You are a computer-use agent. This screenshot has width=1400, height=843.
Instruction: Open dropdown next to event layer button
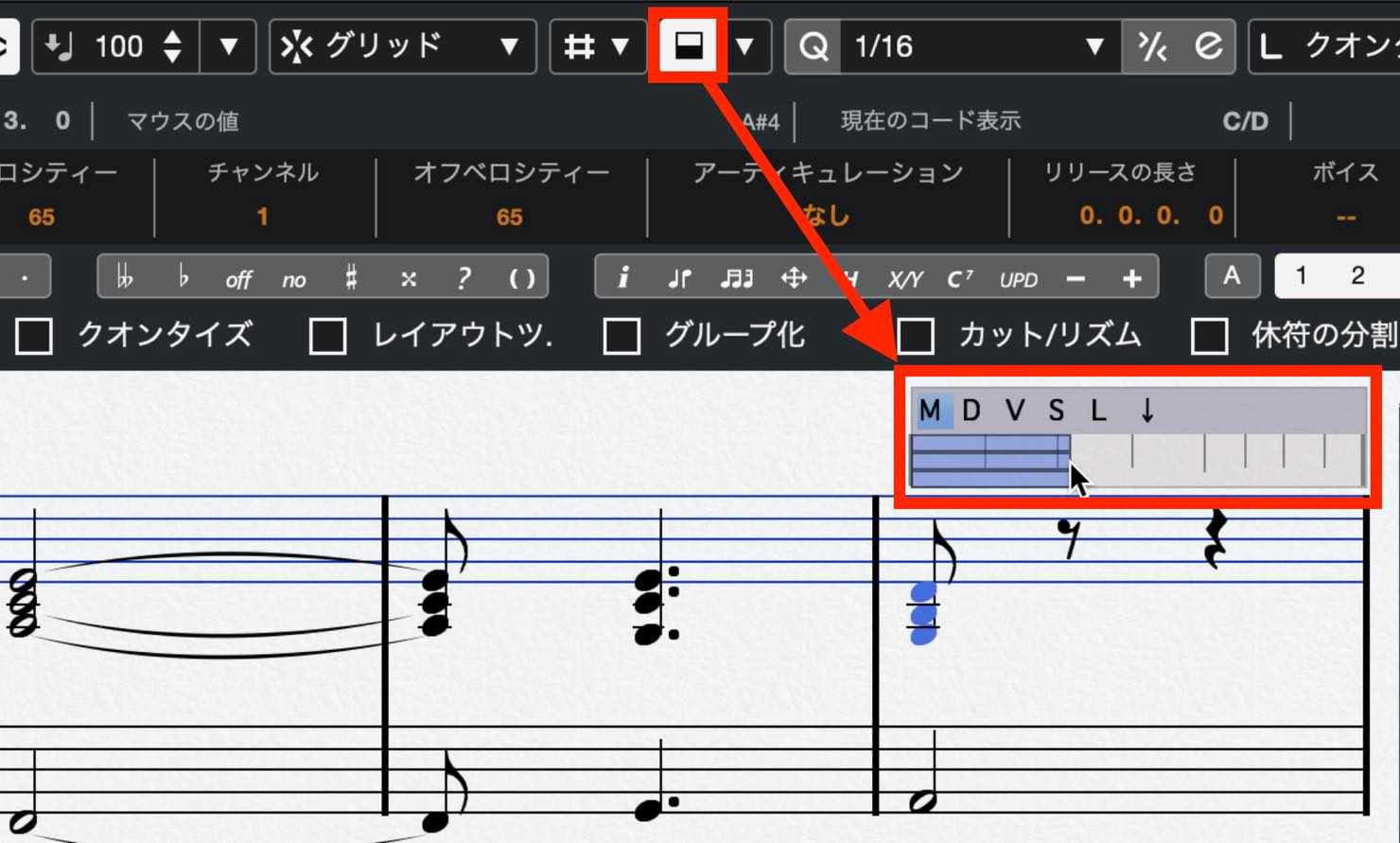pyautogui.click(x=745, y=45)
